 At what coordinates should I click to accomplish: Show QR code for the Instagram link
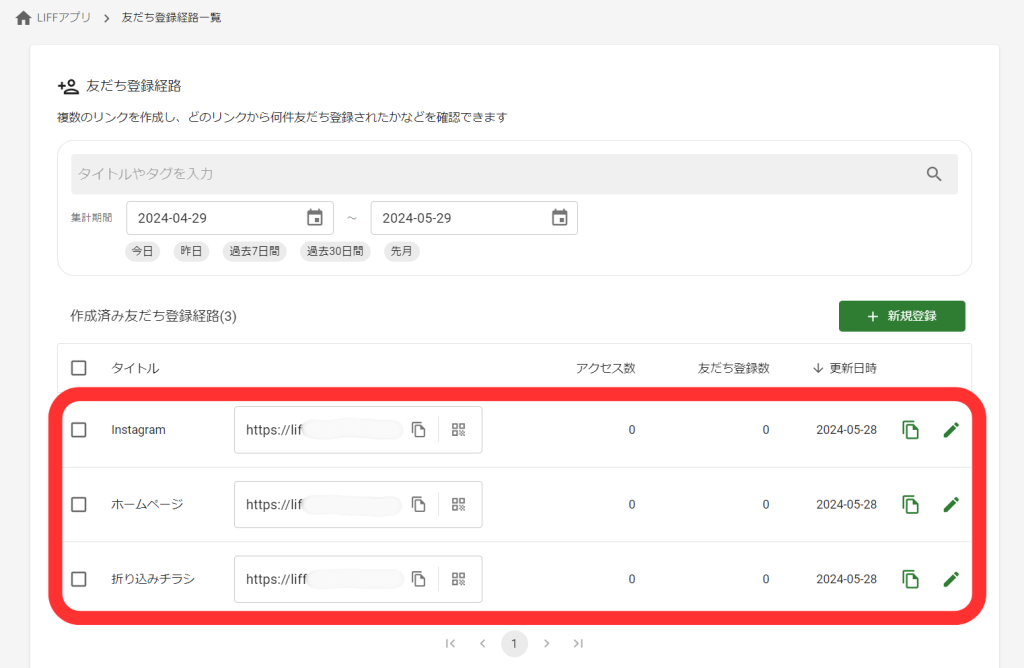point(458,429)
